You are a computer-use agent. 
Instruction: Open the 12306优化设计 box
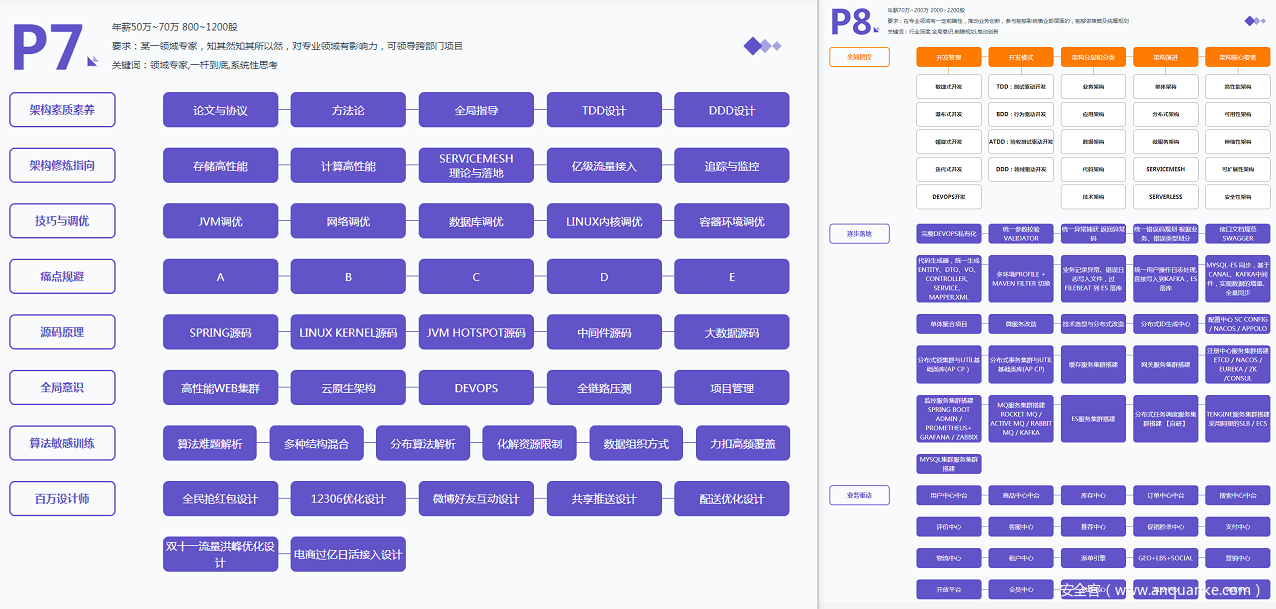point(348,499)
